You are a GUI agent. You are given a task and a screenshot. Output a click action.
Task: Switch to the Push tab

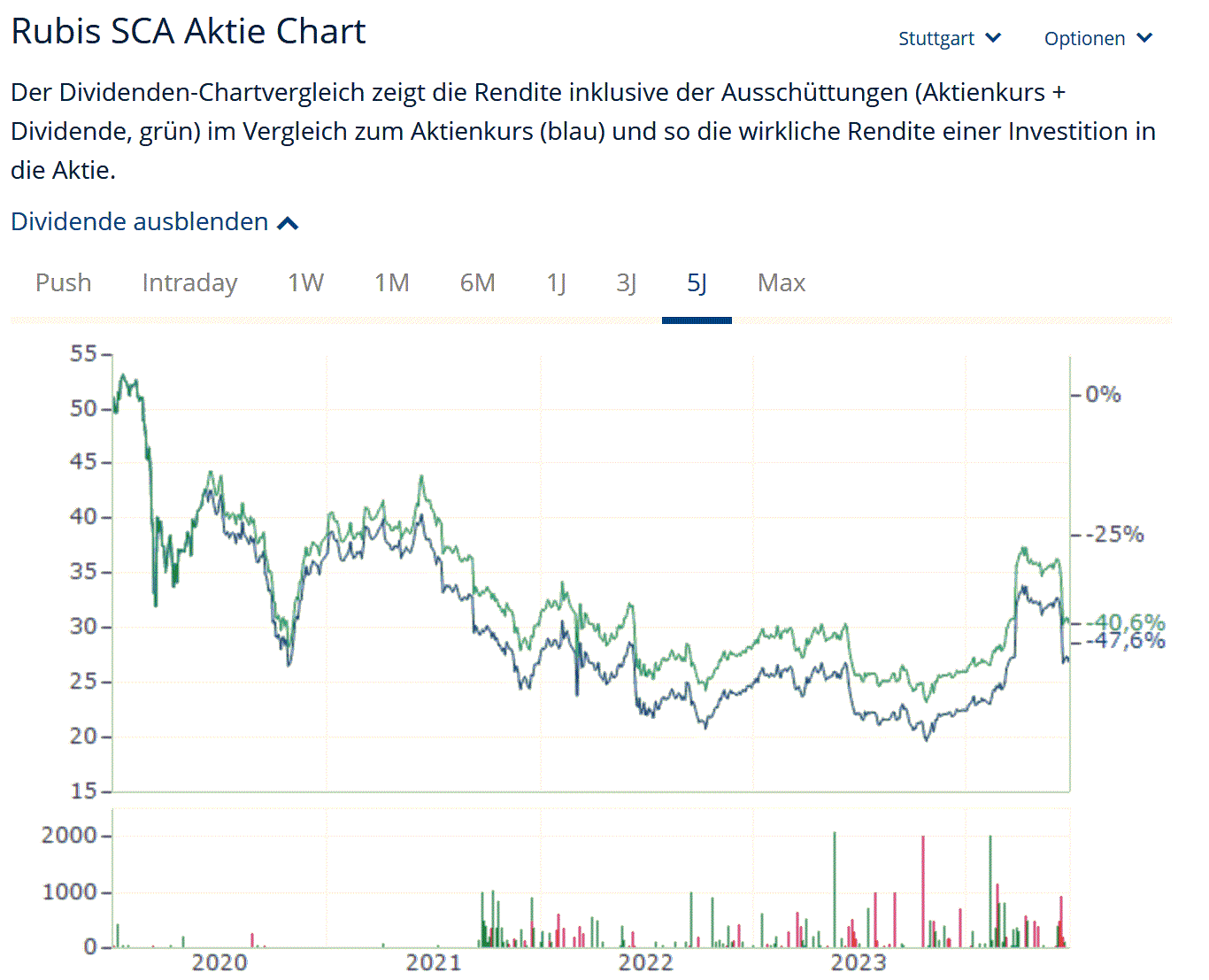[64, 283]
